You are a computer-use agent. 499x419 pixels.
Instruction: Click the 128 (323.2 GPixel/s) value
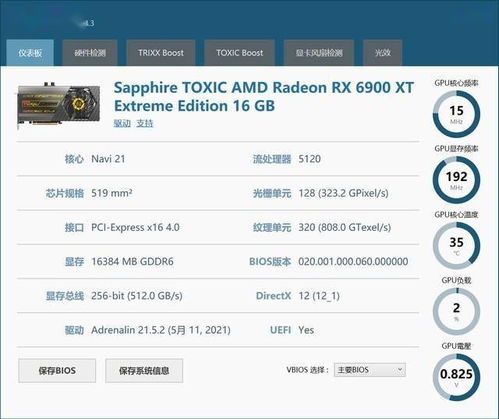tap(343, 193)
